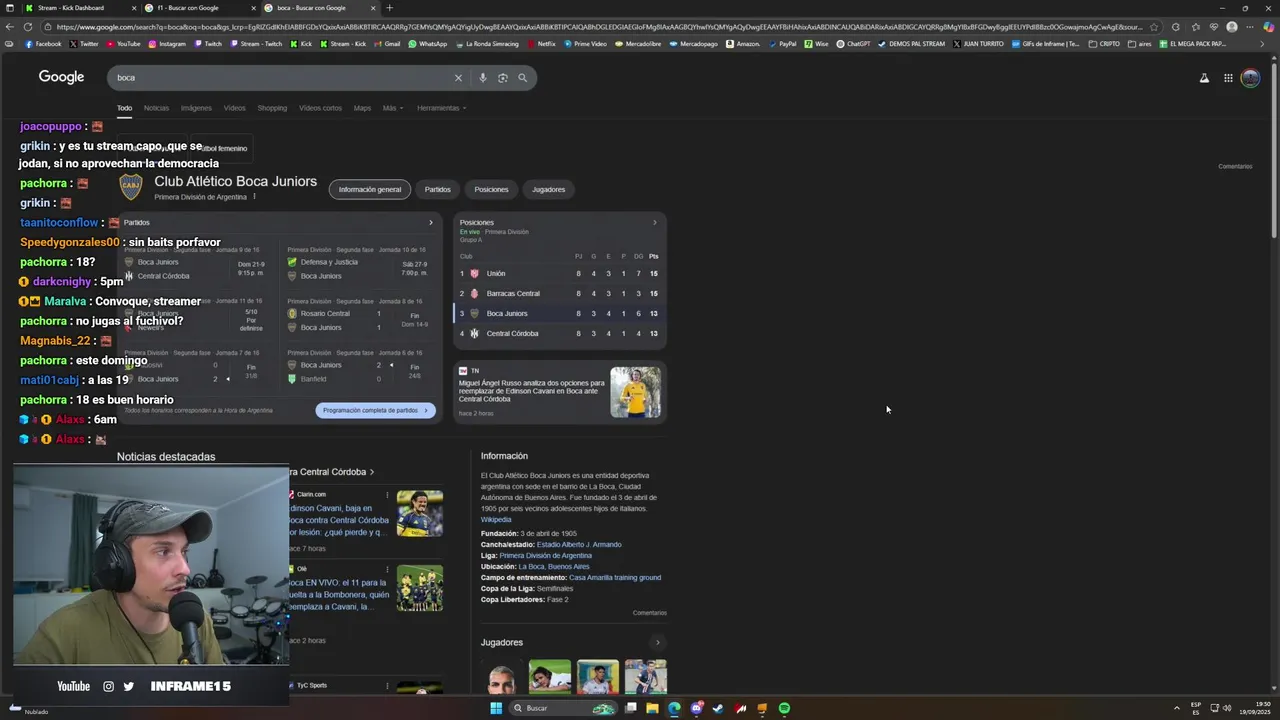
Task: Expand the Jugadores section arrow
Action: [x=657, y=643]
